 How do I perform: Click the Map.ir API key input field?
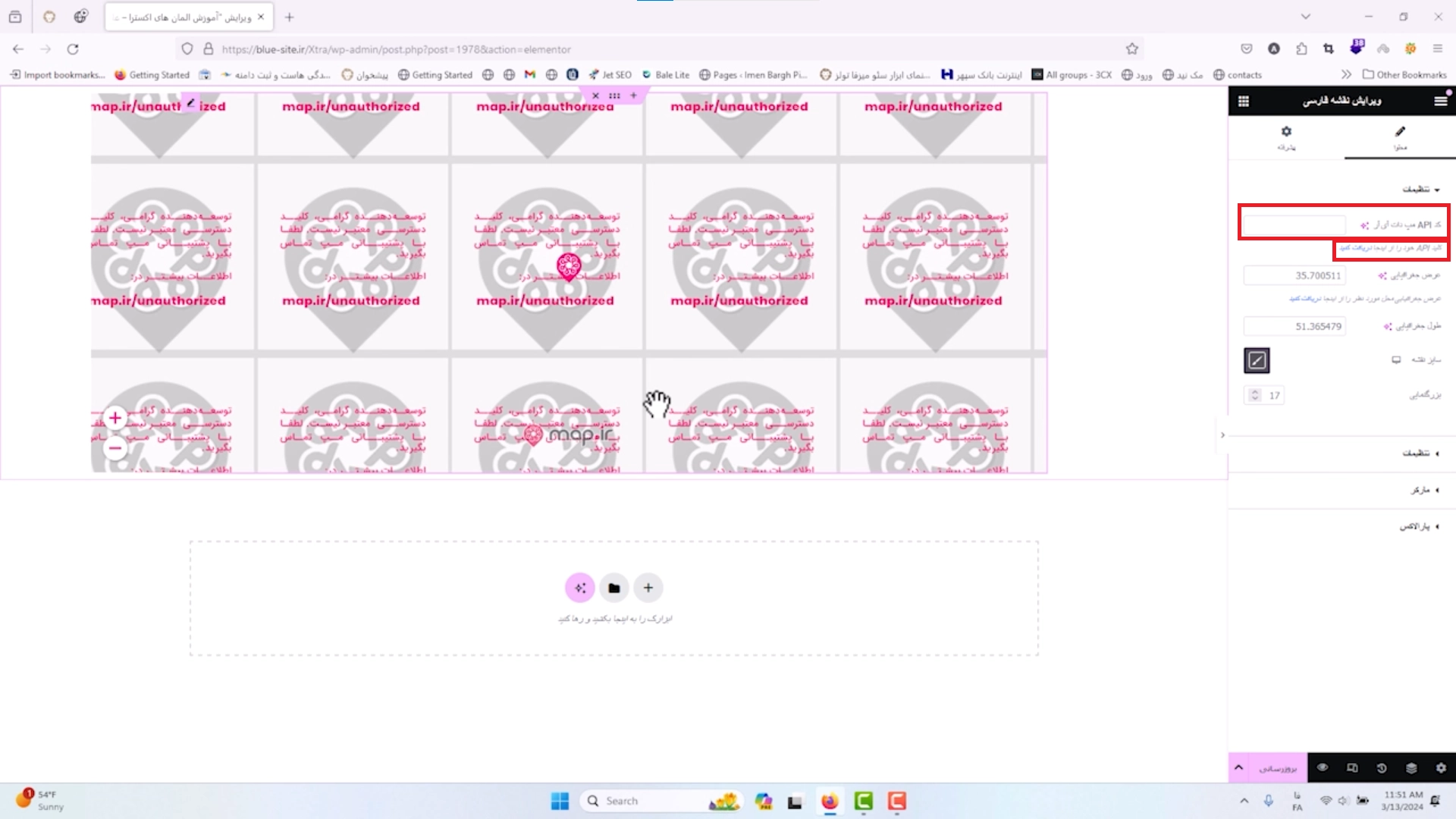[x=1294, y=225]
